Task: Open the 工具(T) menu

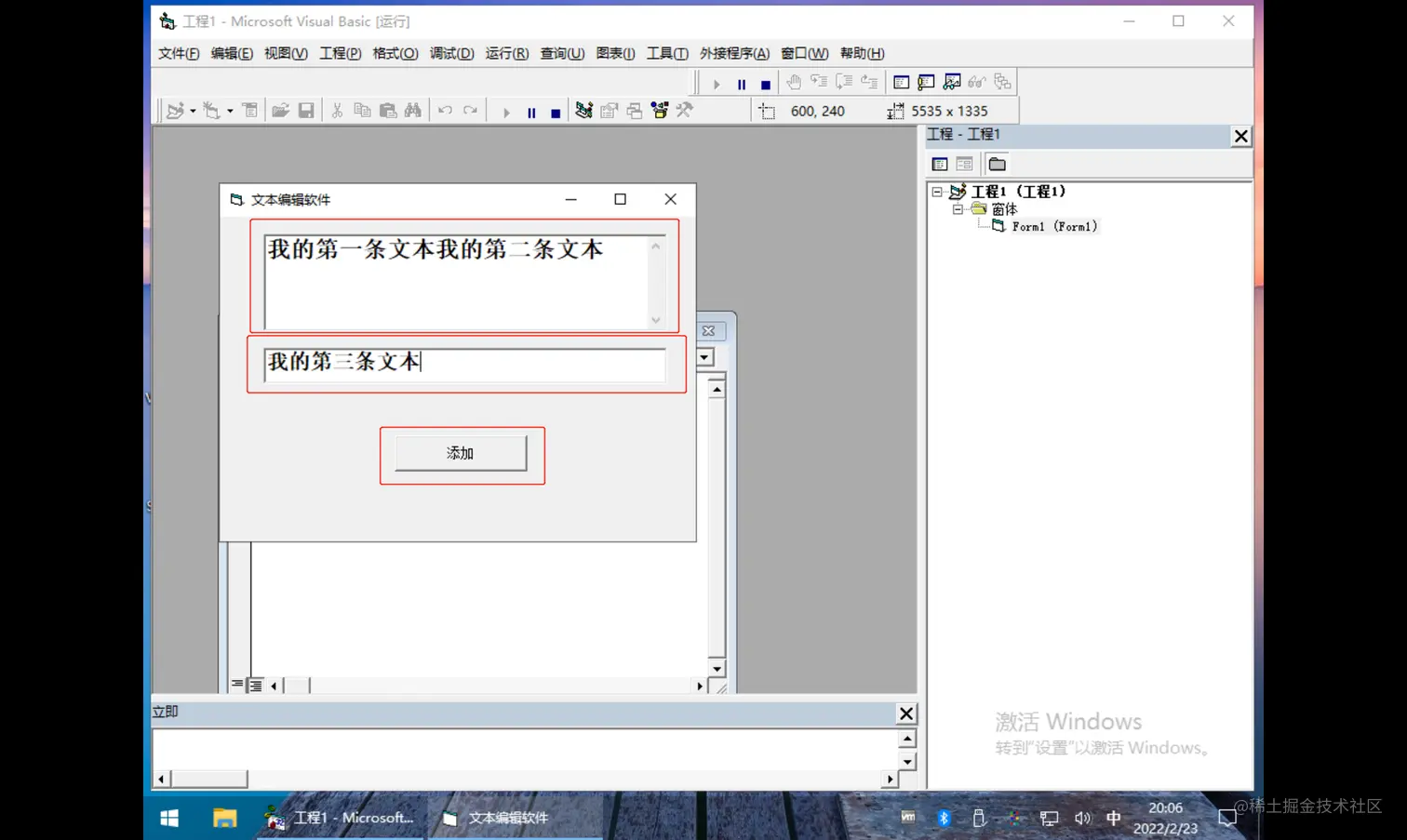Action: 667,53
